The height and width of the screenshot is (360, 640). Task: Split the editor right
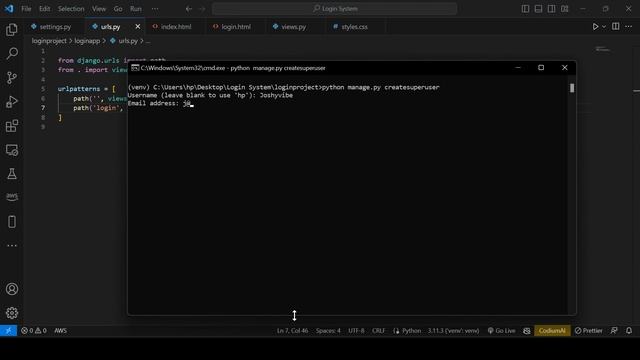coord(616,27)
